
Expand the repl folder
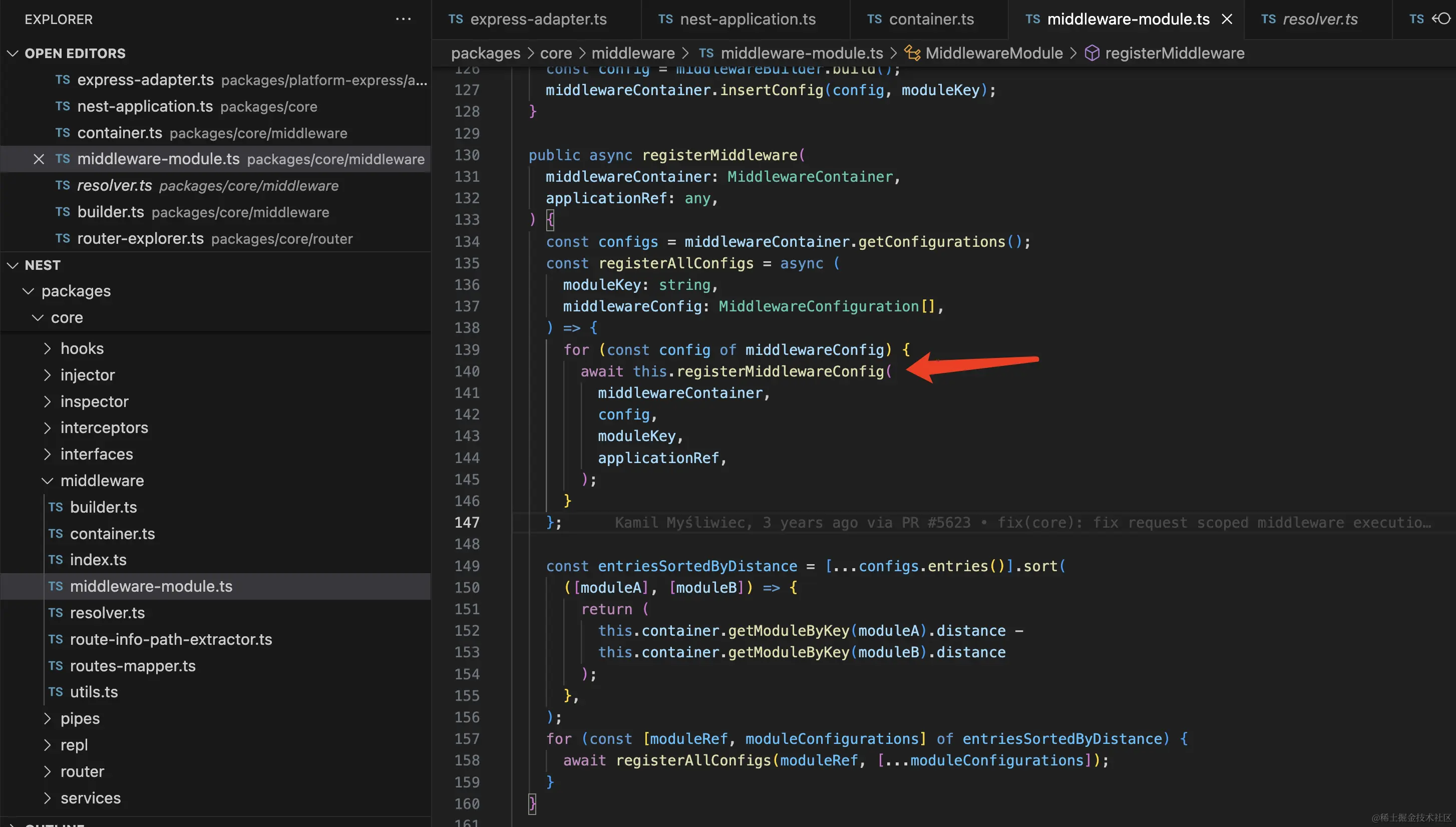(x=47, y=744)
